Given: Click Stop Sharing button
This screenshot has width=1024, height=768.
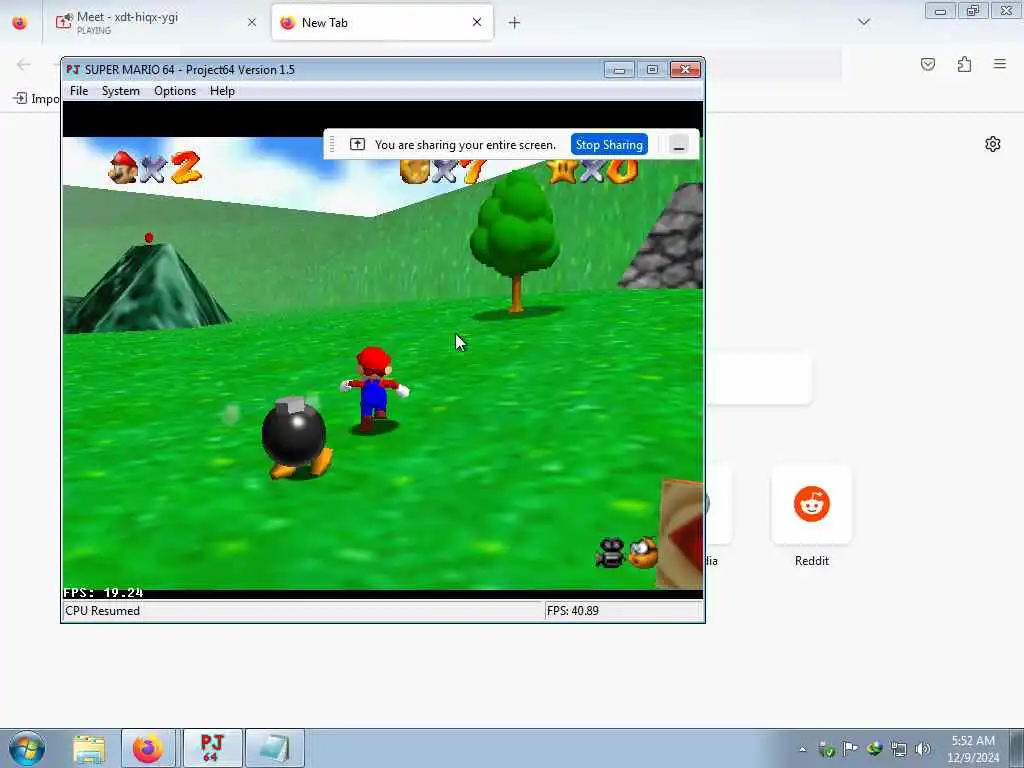Looking at the screenshot, I should pyautogui.click(x=609, y=145).
